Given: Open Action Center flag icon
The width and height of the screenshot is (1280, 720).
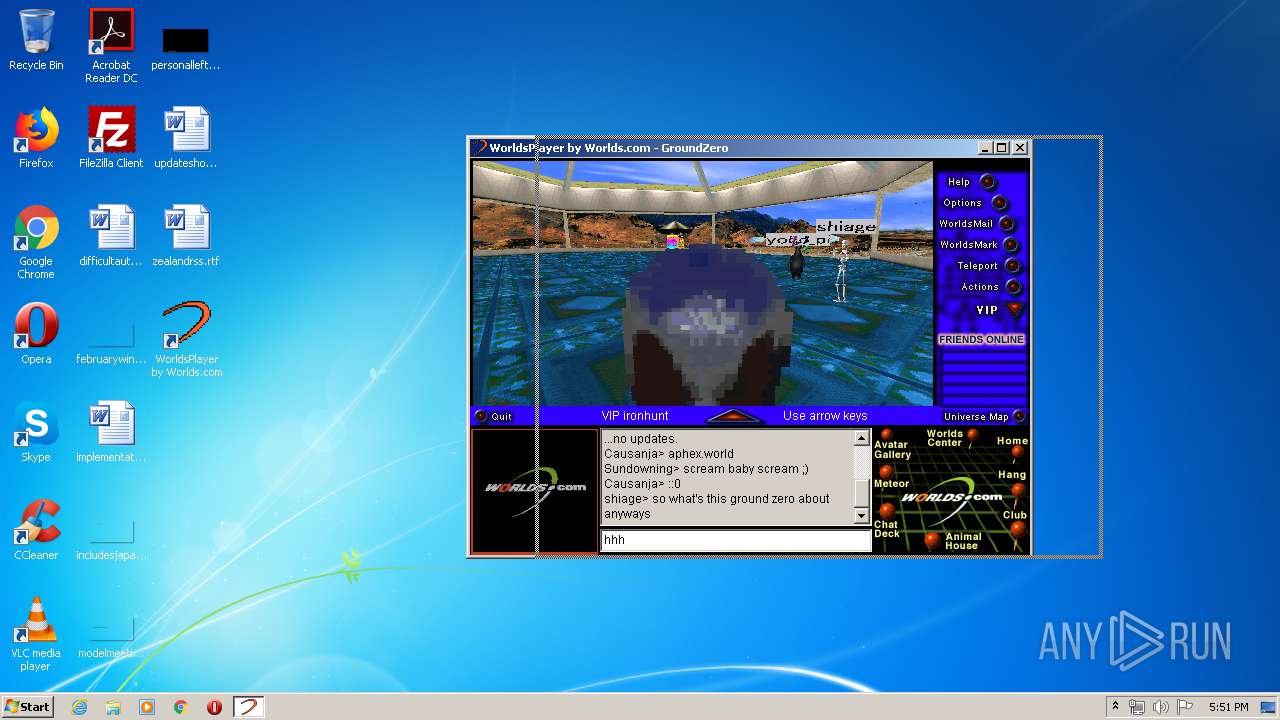Looking at the screenshot, I should (x=1184, y=707).
